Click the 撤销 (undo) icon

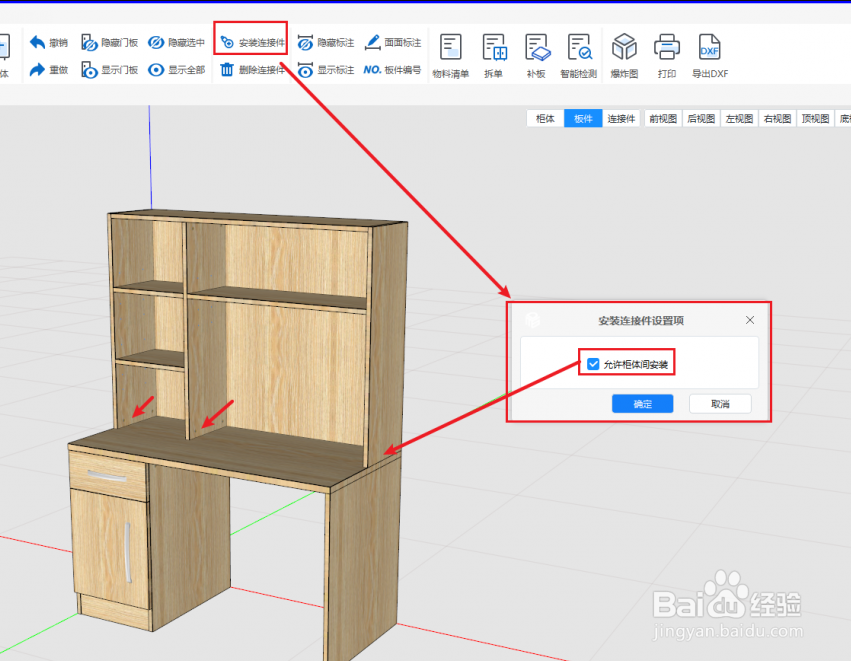[37, 43]
